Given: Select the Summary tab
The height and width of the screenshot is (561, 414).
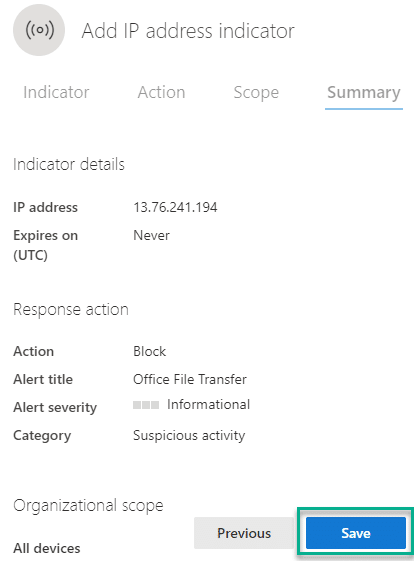Looking at the screenshot, I should point(364,93).
